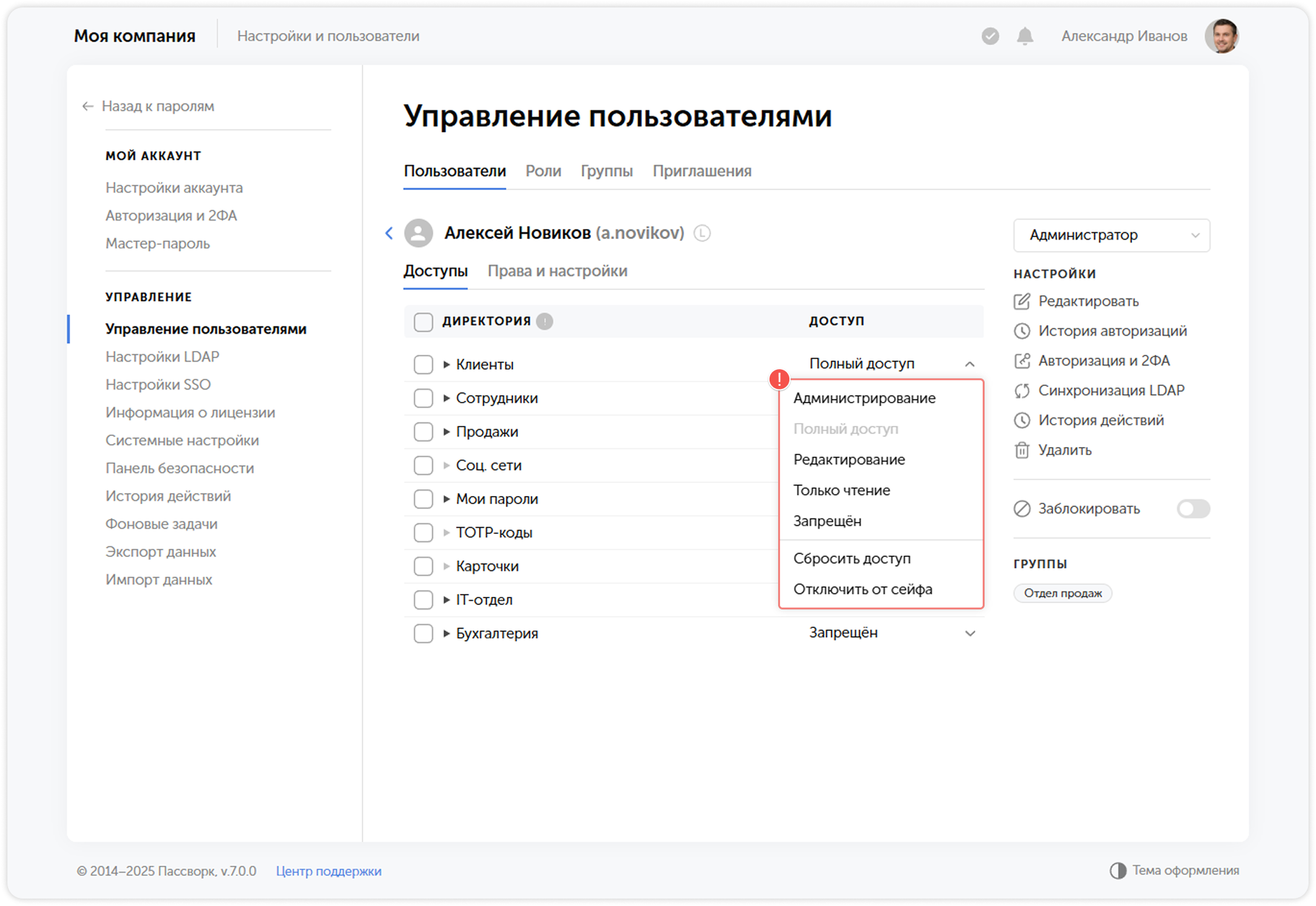Click the clock icon beside a.novikov
The height and width of the screenshot is (906, 1316).
[702, 233]
